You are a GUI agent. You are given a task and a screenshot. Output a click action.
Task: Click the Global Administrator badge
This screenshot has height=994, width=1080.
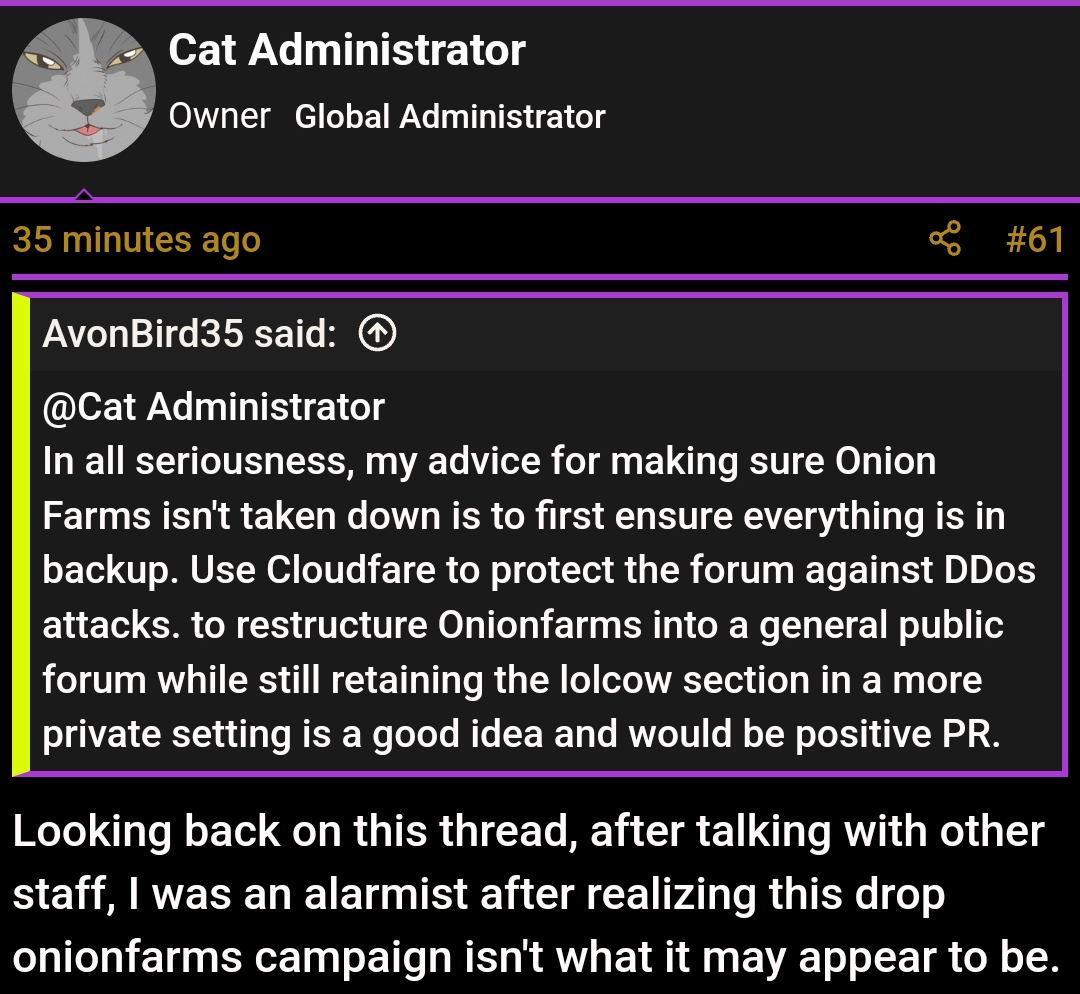[x=450, y=116]
